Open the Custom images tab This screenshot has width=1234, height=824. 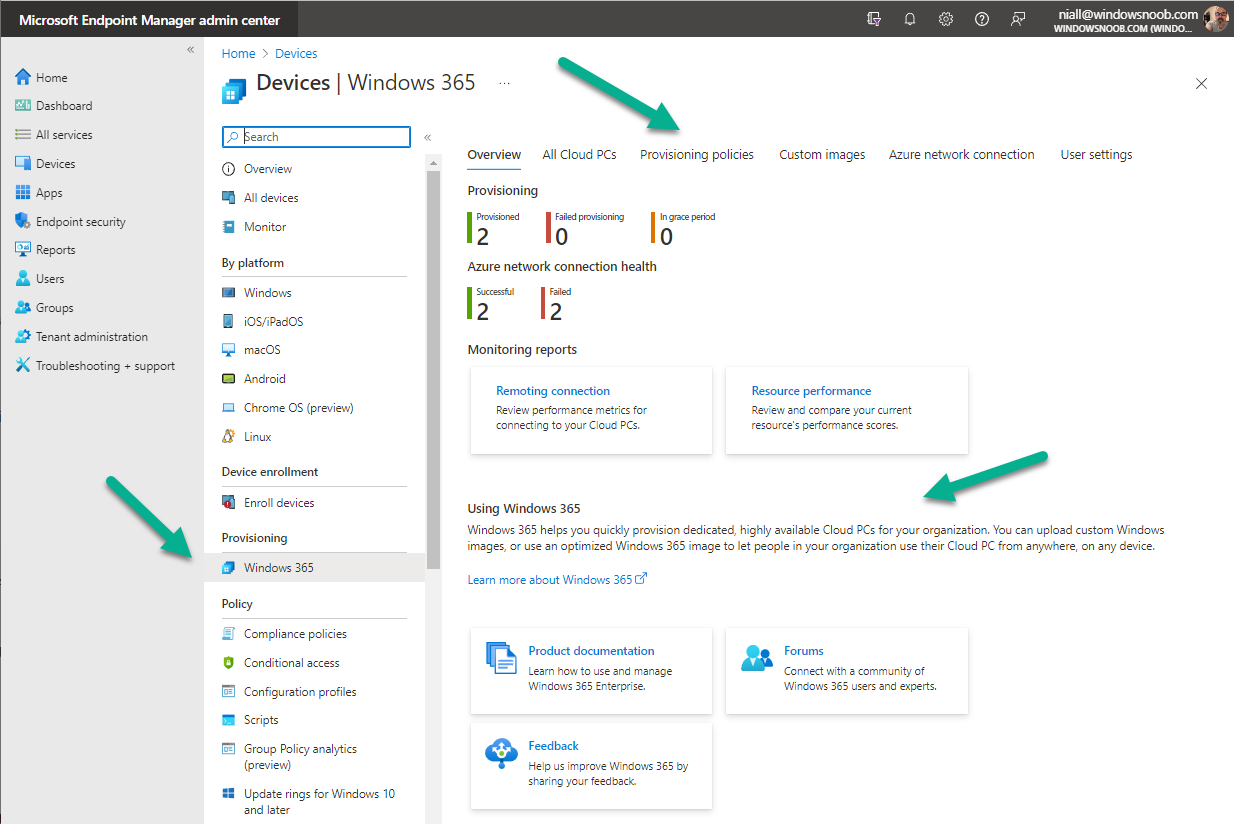822,155
